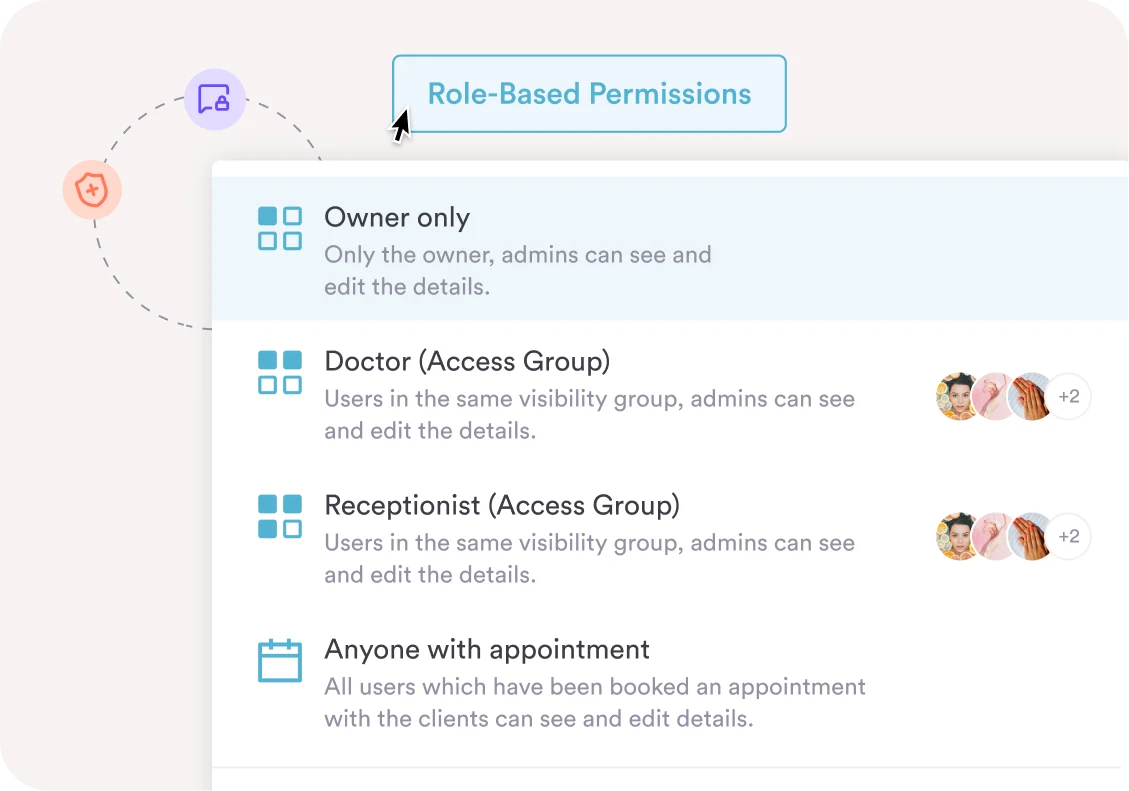Click the calendar icon for appointments
Screen dimensions: 1129x791
click(280, 661)
